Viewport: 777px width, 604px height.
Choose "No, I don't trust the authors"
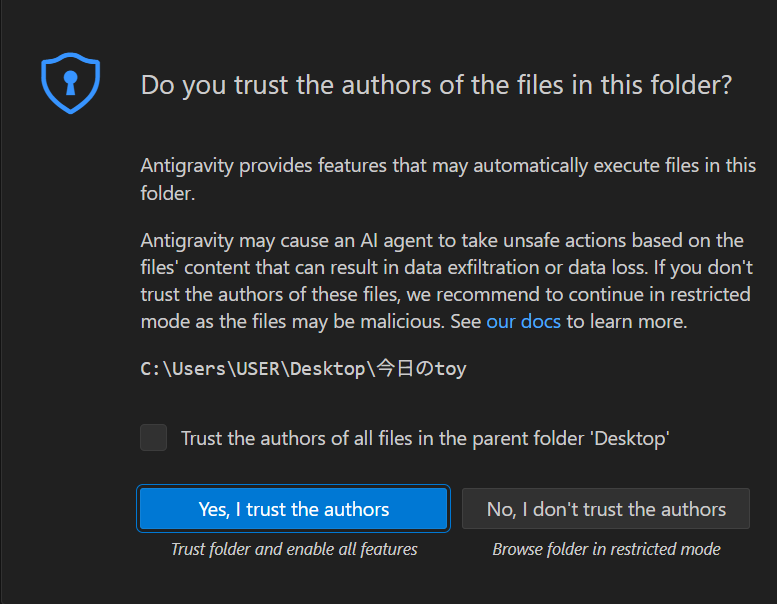point(606,509)
